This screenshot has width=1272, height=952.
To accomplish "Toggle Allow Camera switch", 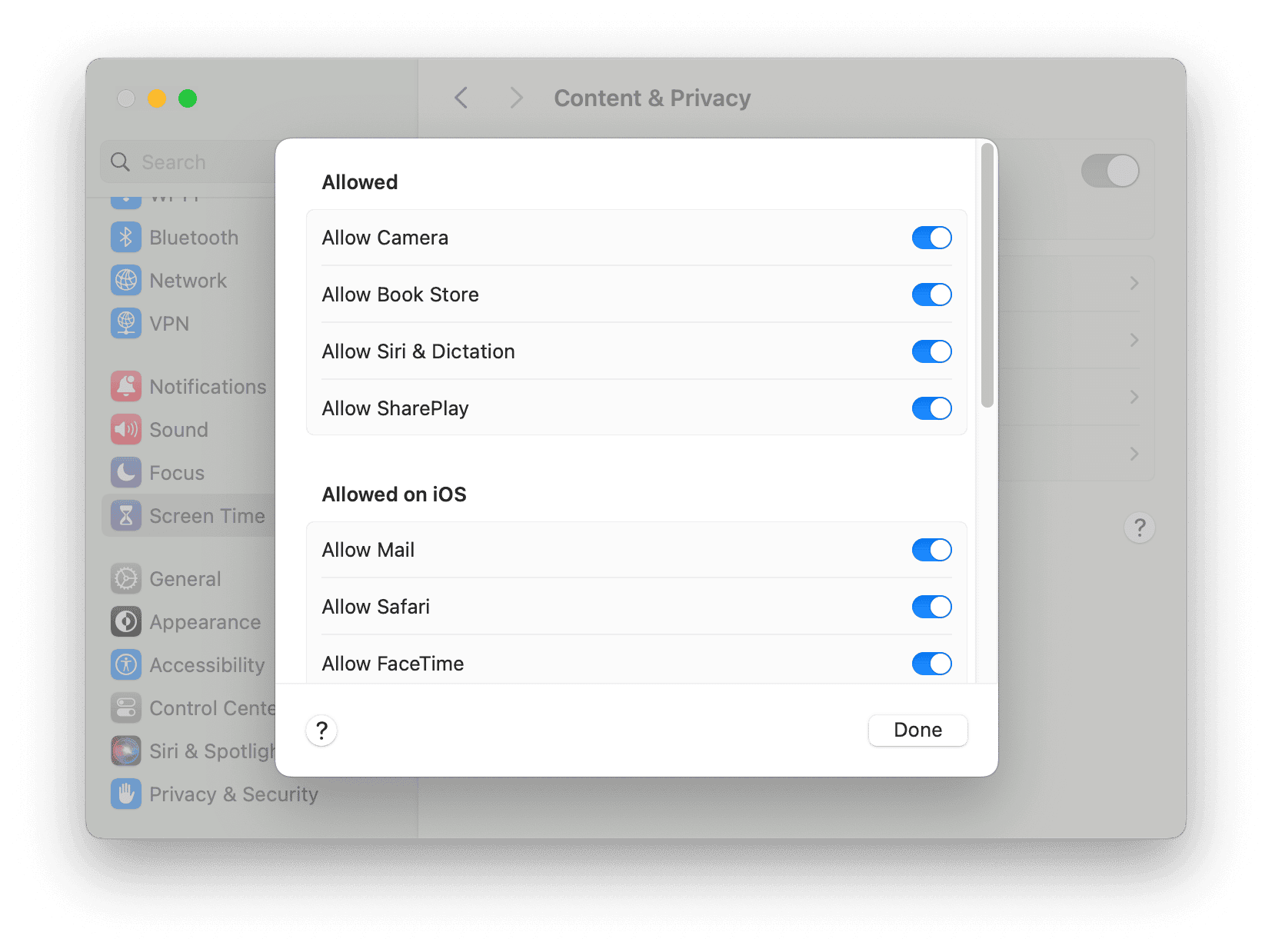I will [932, 238].
